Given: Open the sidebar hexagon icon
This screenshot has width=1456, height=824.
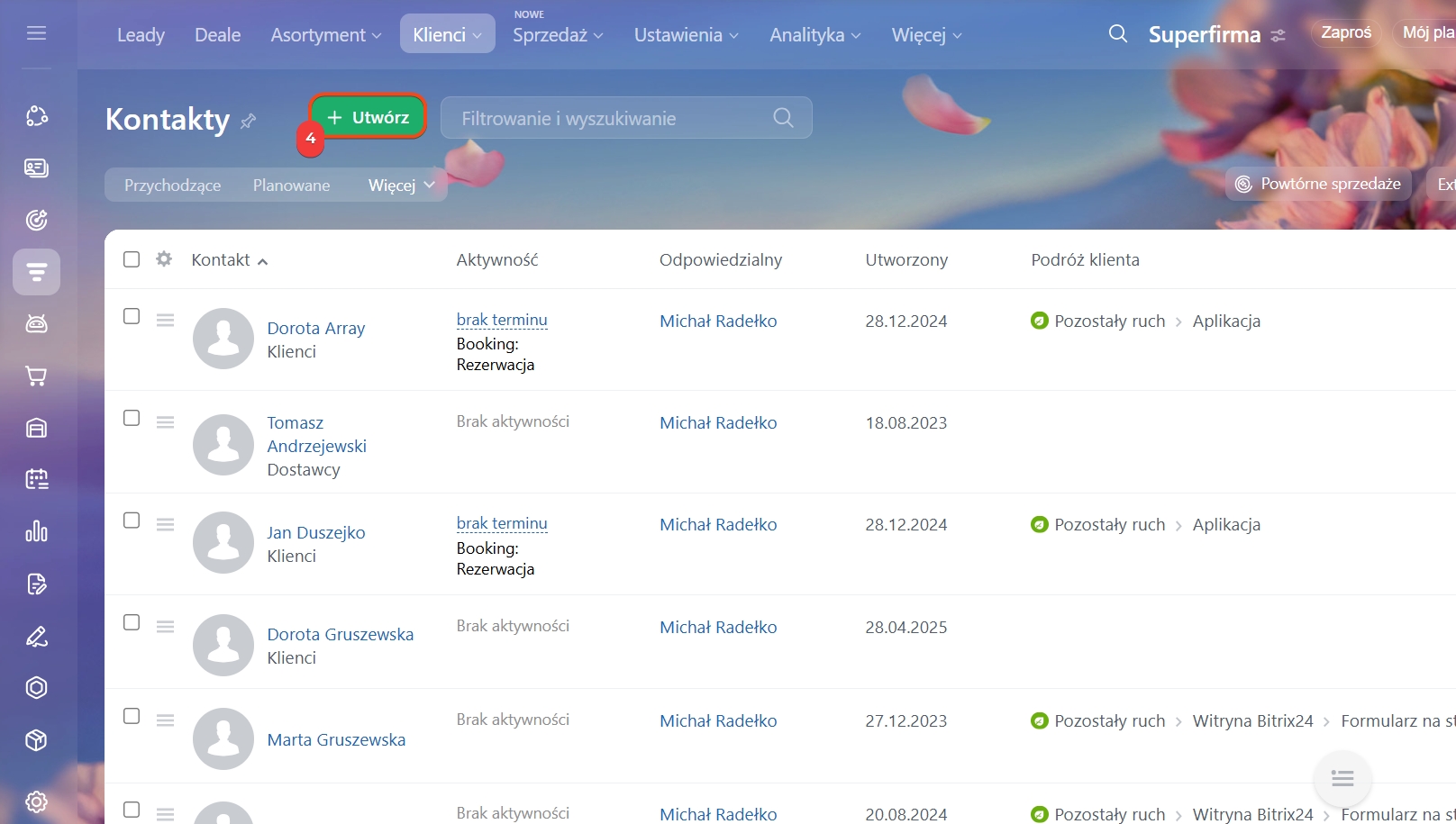Looking at the screenshot, I should (36, 688).
